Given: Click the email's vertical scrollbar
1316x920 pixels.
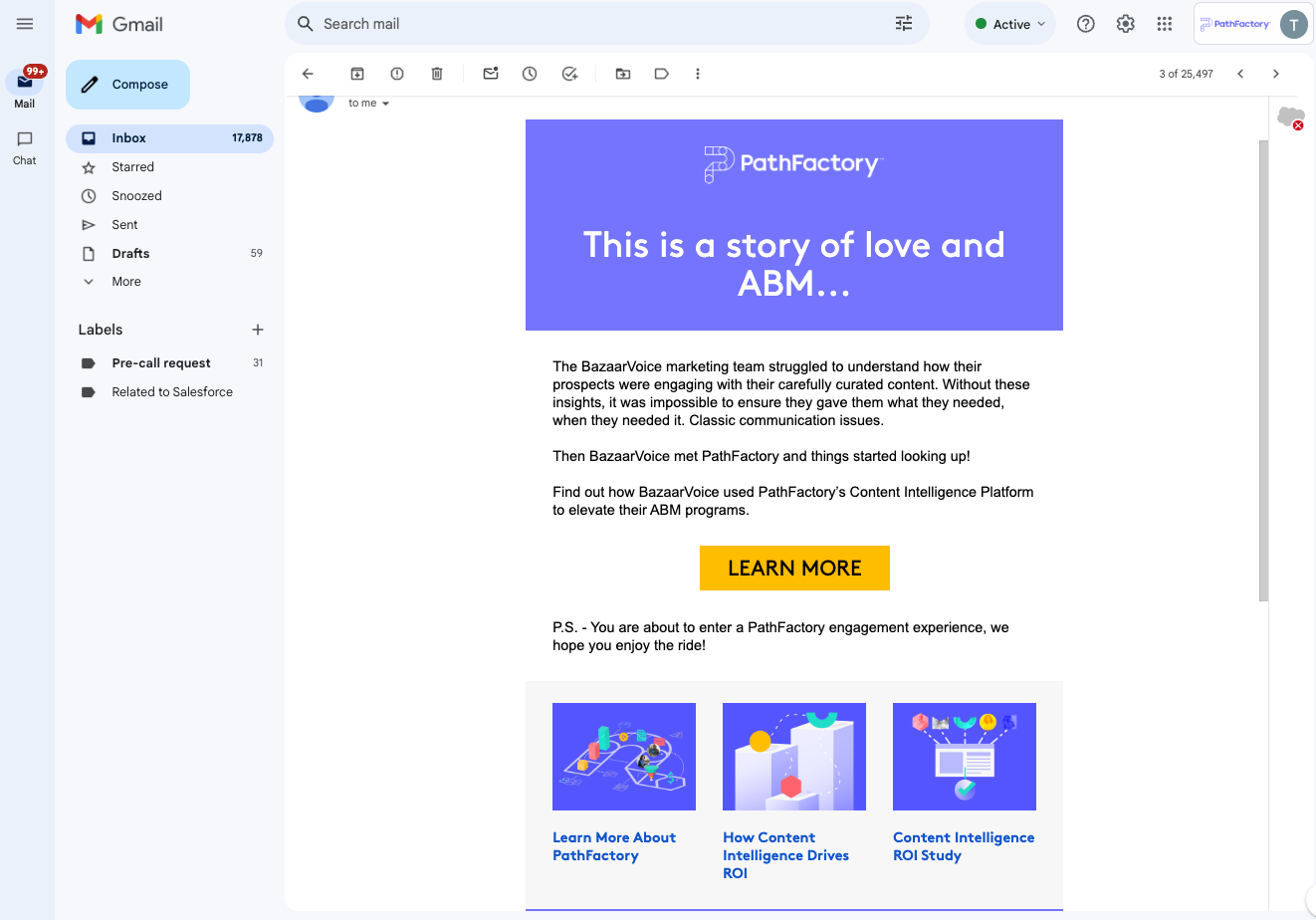Looking at the screenshot, I should click(x=1263, y=368).
